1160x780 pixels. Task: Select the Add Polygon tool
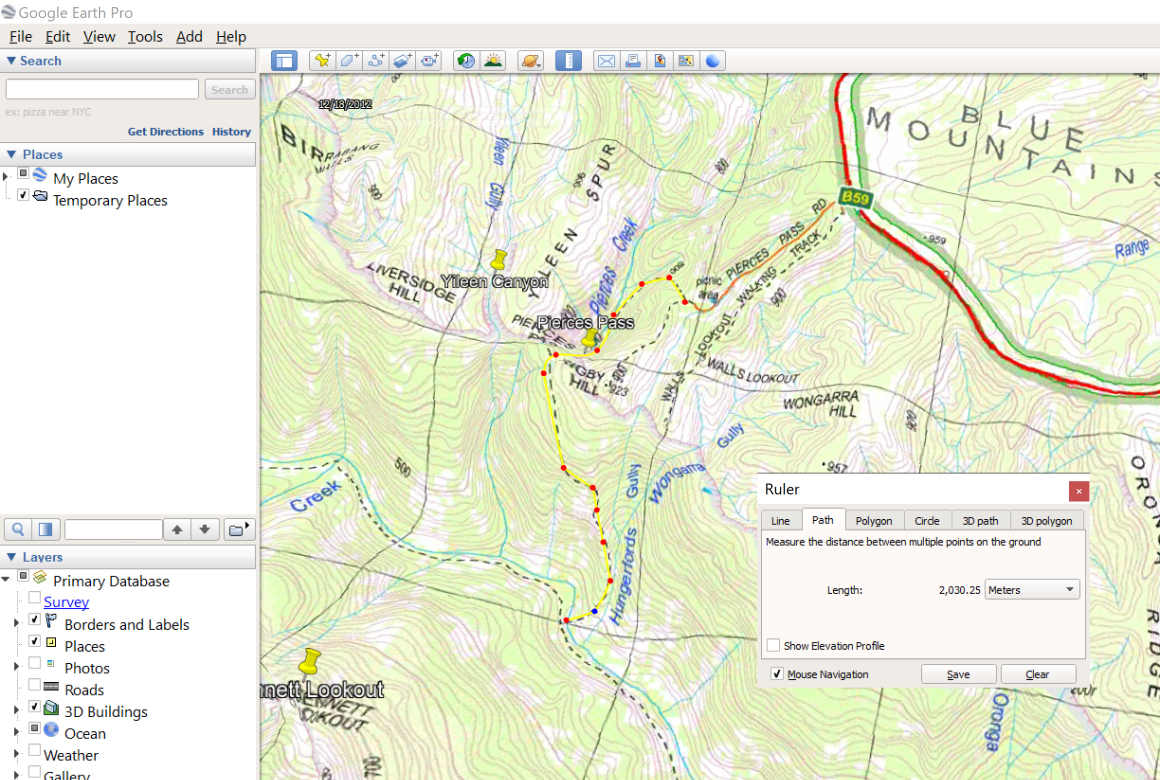[348, 60]
